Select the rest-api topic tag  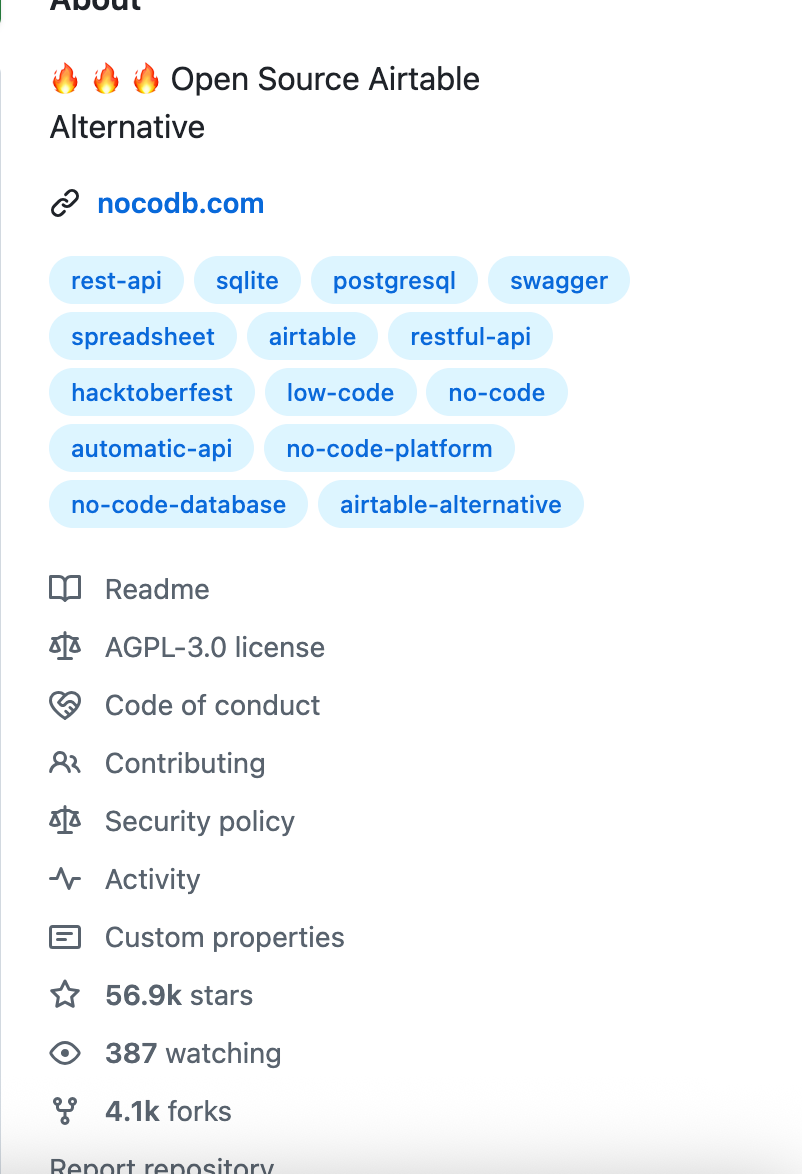click(x=116, y=281)
